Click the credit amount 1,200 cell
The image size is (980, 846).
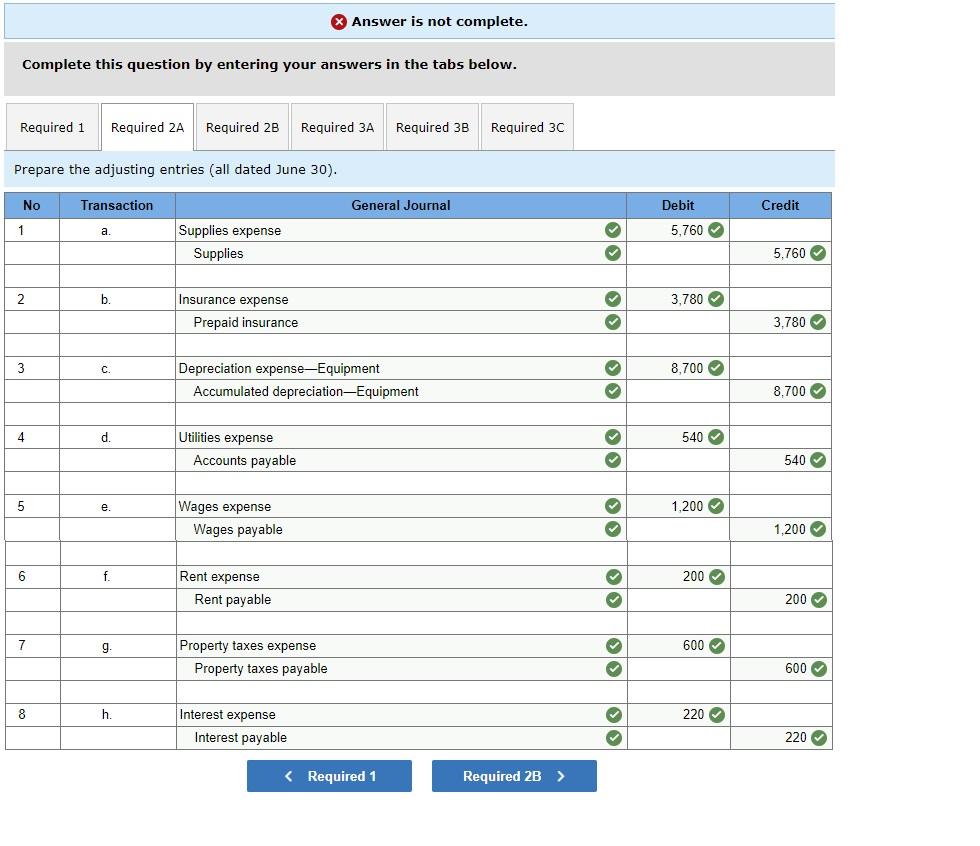click(x=781, y=529)
